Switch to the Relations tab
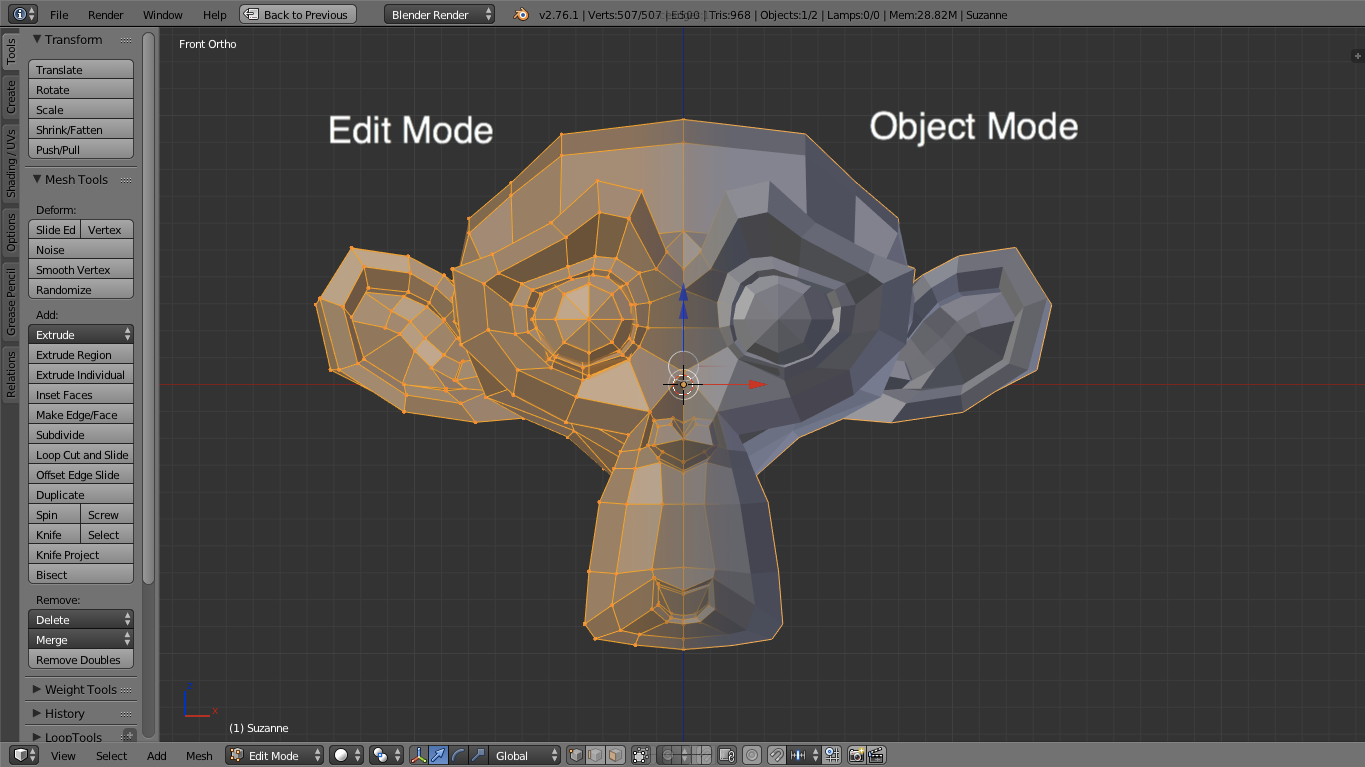This screenshot has height=767, width=1365. (x=11, y=374)
